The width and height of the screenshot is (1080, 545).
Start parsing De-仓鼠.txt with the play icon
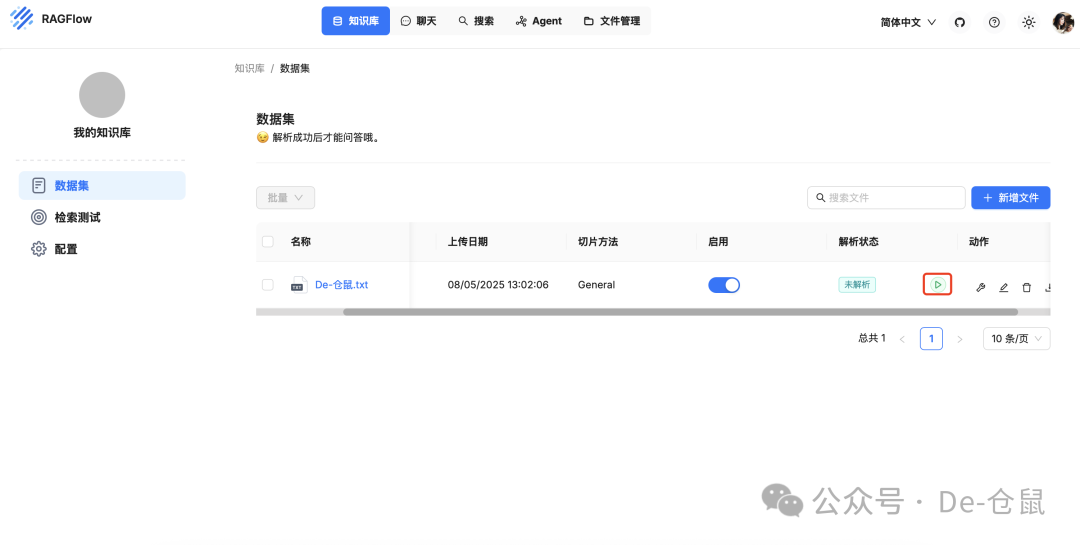pos(937,285)
